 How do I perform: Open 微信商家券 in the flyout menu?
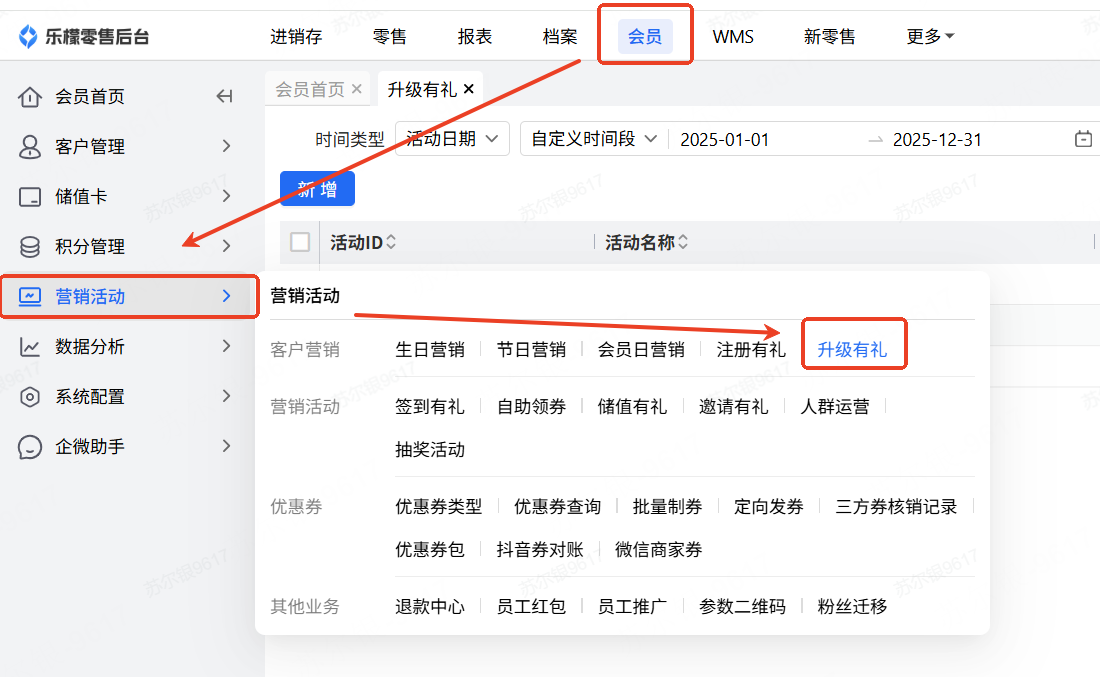coord(659,549)
